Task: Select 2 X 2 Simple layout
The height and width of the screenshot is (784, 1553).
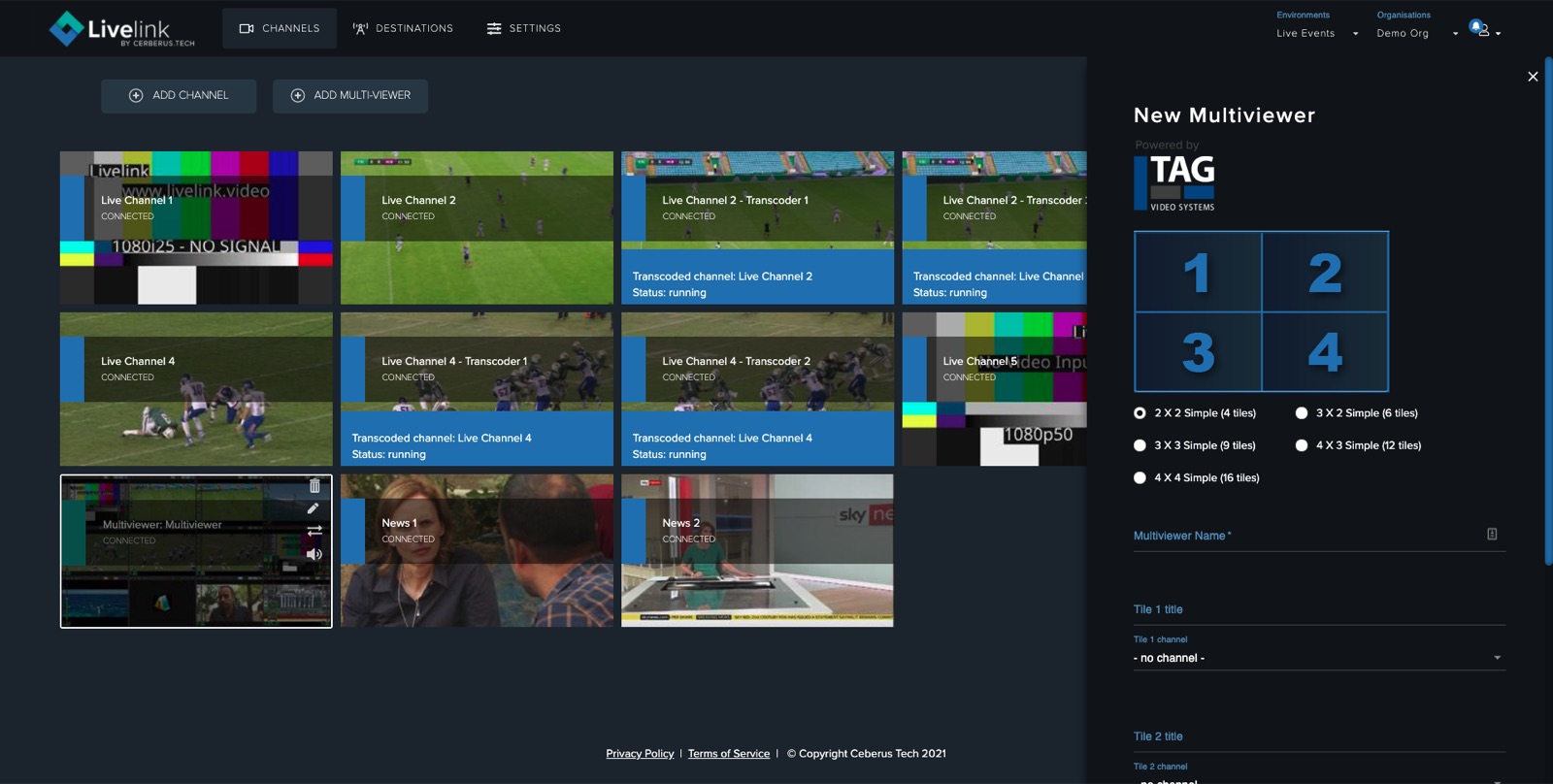Action: tap(1140, 413)
